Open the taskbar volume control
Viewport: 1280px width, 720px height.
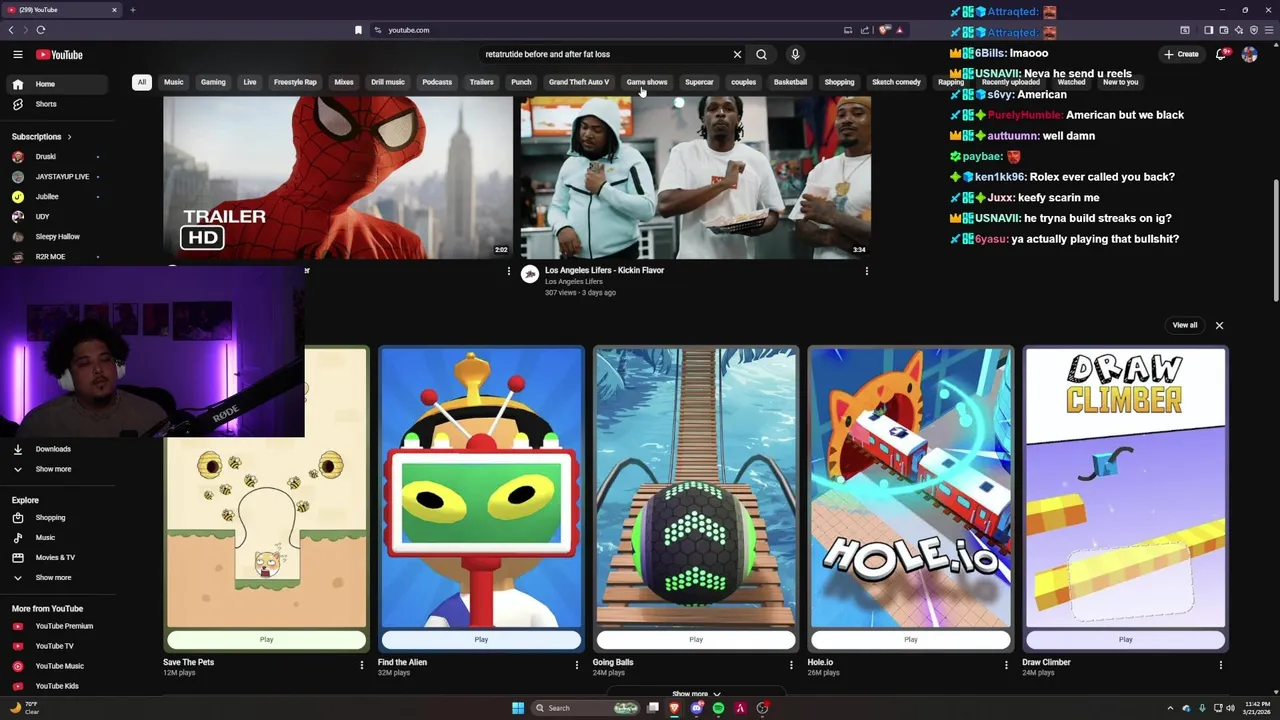pyautogui.click(x=1230, y=708)
